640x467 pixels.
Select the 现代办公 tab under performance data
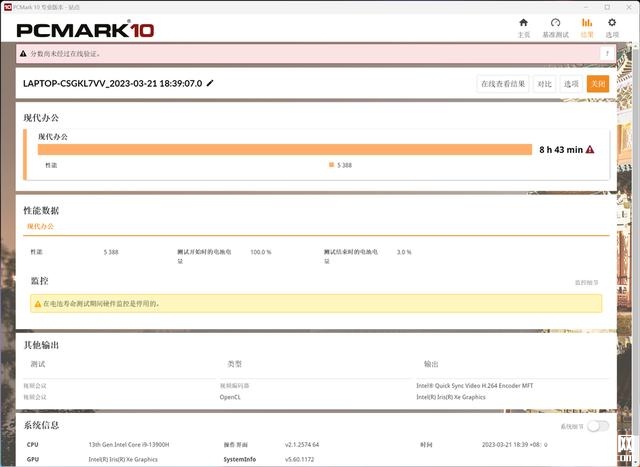40,226
